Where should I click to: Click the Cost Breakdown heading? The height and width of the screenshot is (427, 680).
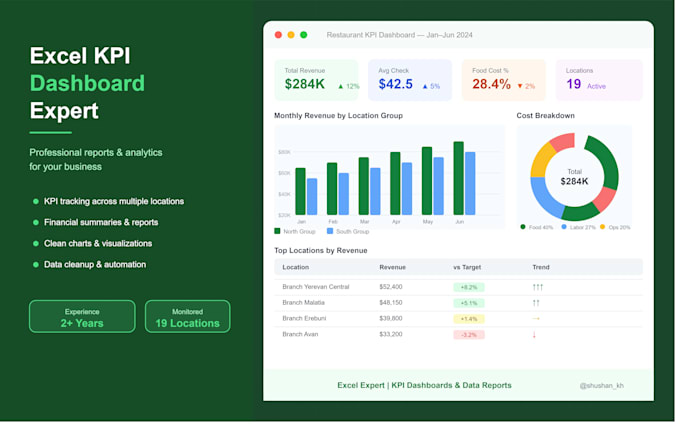pyautogui.click(x=546, y=116)
